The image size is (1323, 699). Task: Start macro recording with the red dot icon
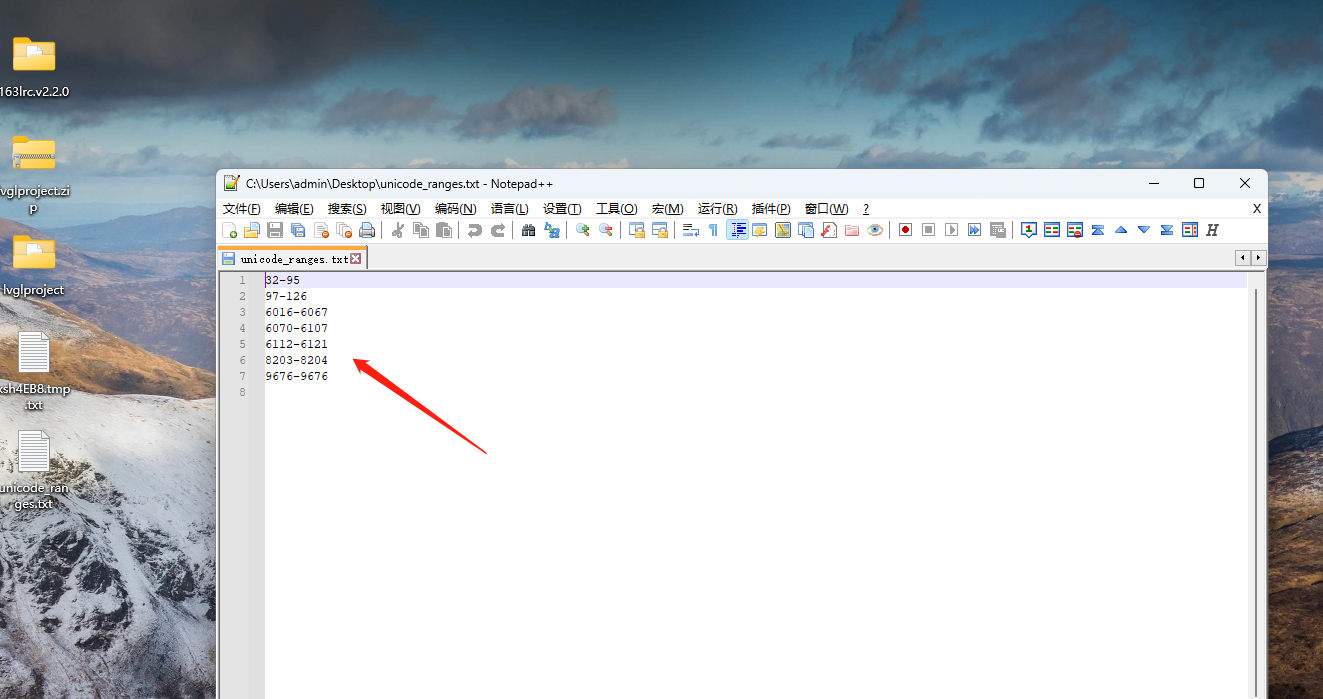click(x=905, y=230)
